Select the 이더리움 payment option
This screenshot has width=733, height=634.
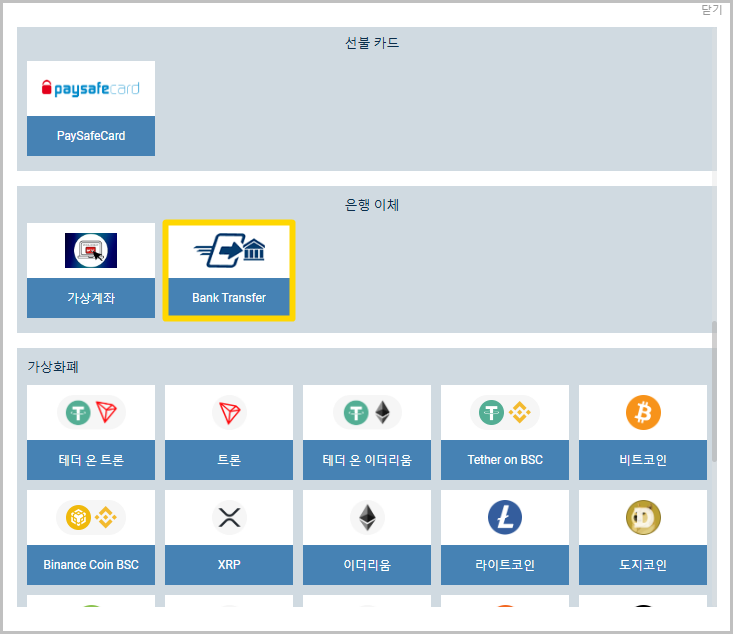pos(367,565)
